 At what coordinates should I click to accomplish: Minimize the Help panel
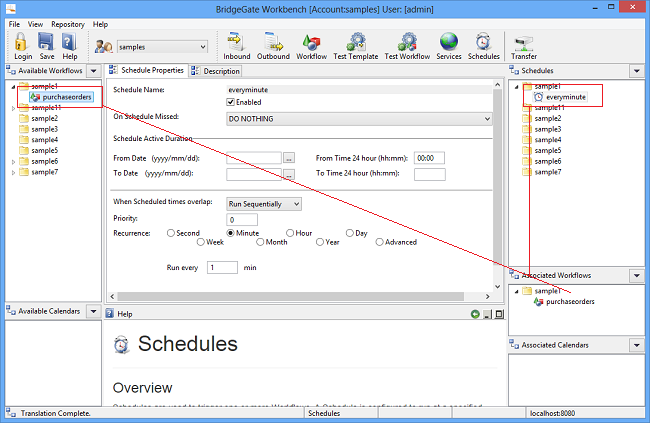click(488, 314)
